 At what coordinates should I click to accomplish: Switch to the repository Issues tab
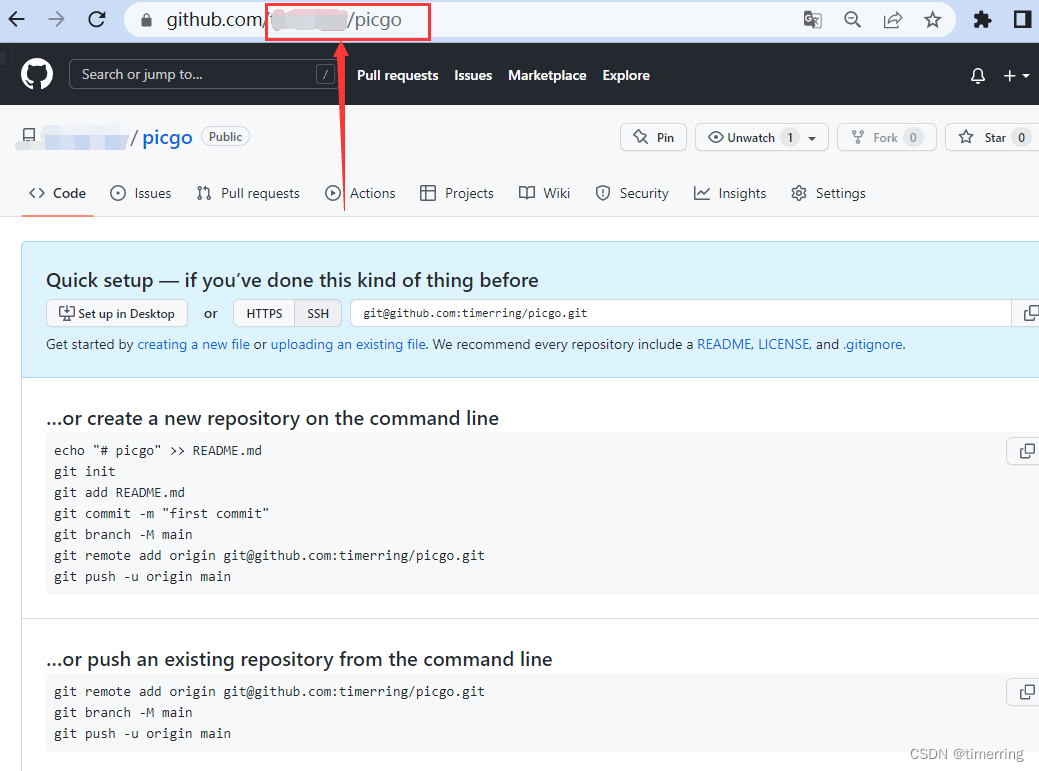140,193
